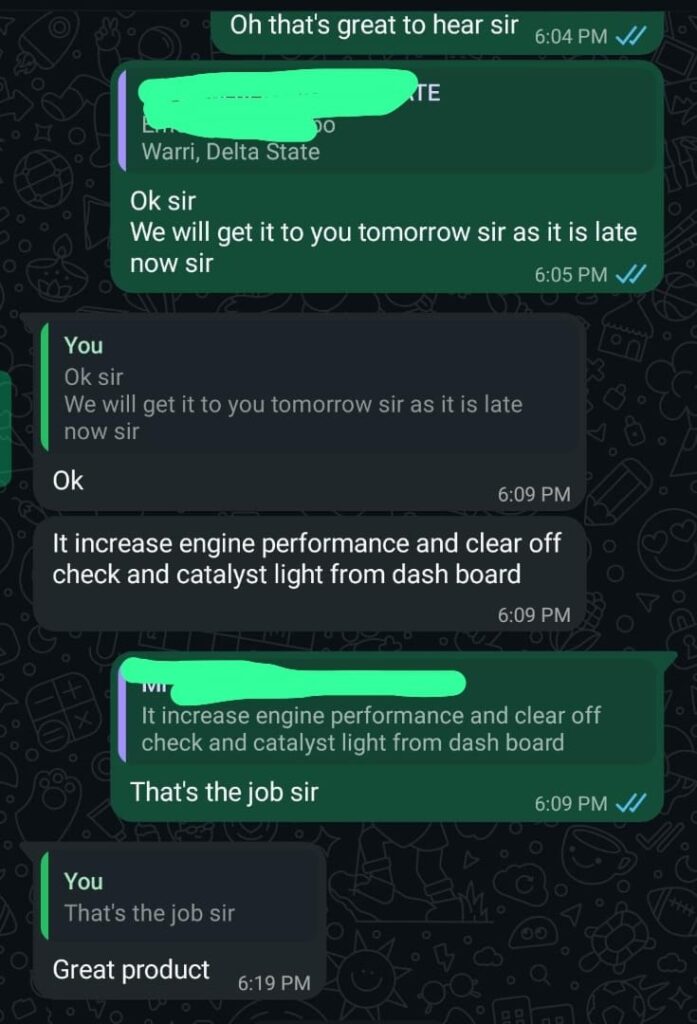Tap the "You" label above quoted "Ok sir"
Viewport: 697px width, 1024px height.
coord(83,345)
